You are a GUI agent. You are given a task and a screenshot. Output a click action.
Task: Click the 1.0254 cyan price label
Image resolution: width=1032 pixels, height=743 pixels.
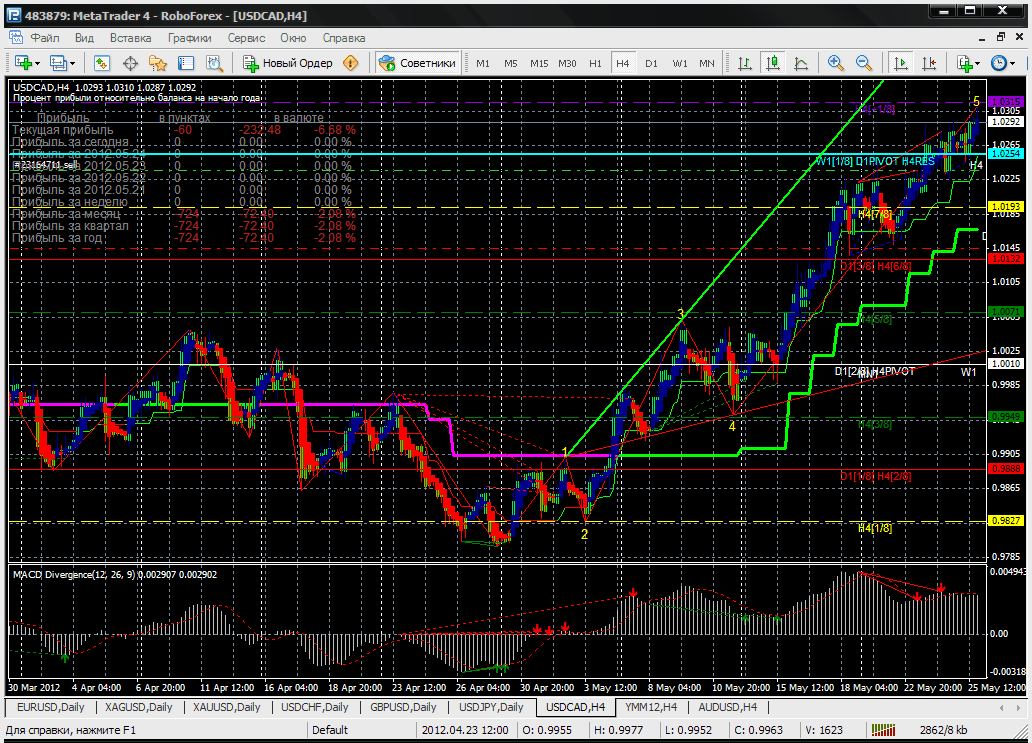pyautogui.click(x=1006, y=153)
